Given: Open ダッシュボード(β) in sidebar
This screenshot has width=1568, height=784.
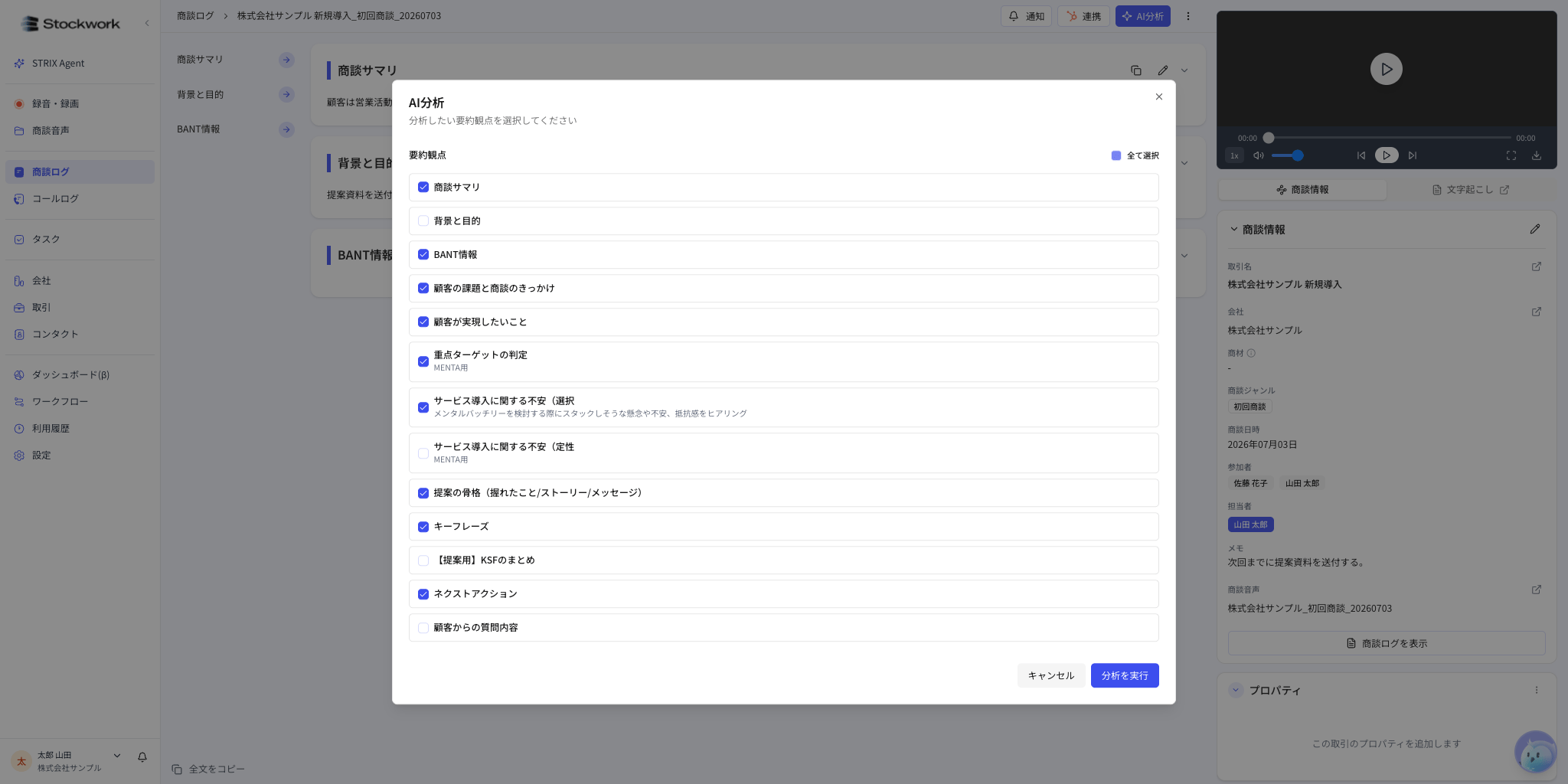Looking at the screenshot, I should (80, 375).
